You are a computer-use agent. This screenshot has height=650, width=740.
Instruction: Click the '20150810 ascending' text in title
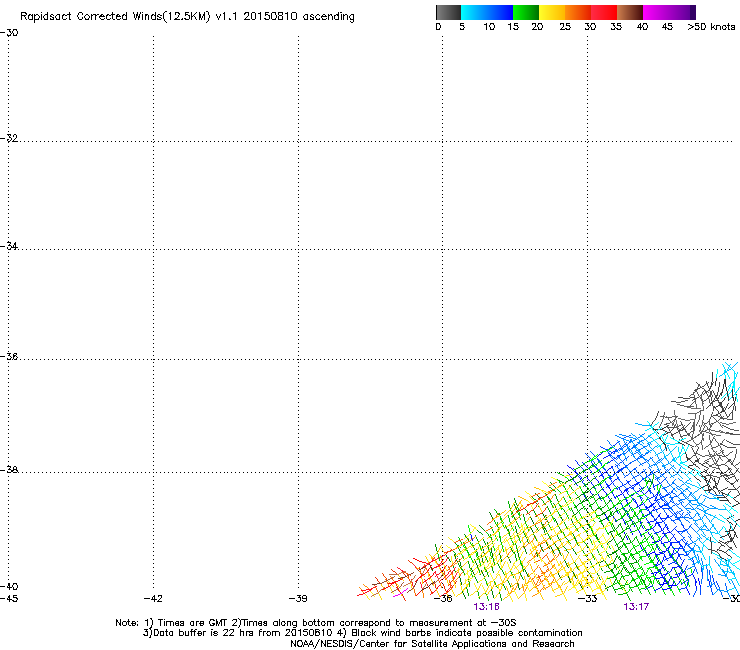(299, 17)
